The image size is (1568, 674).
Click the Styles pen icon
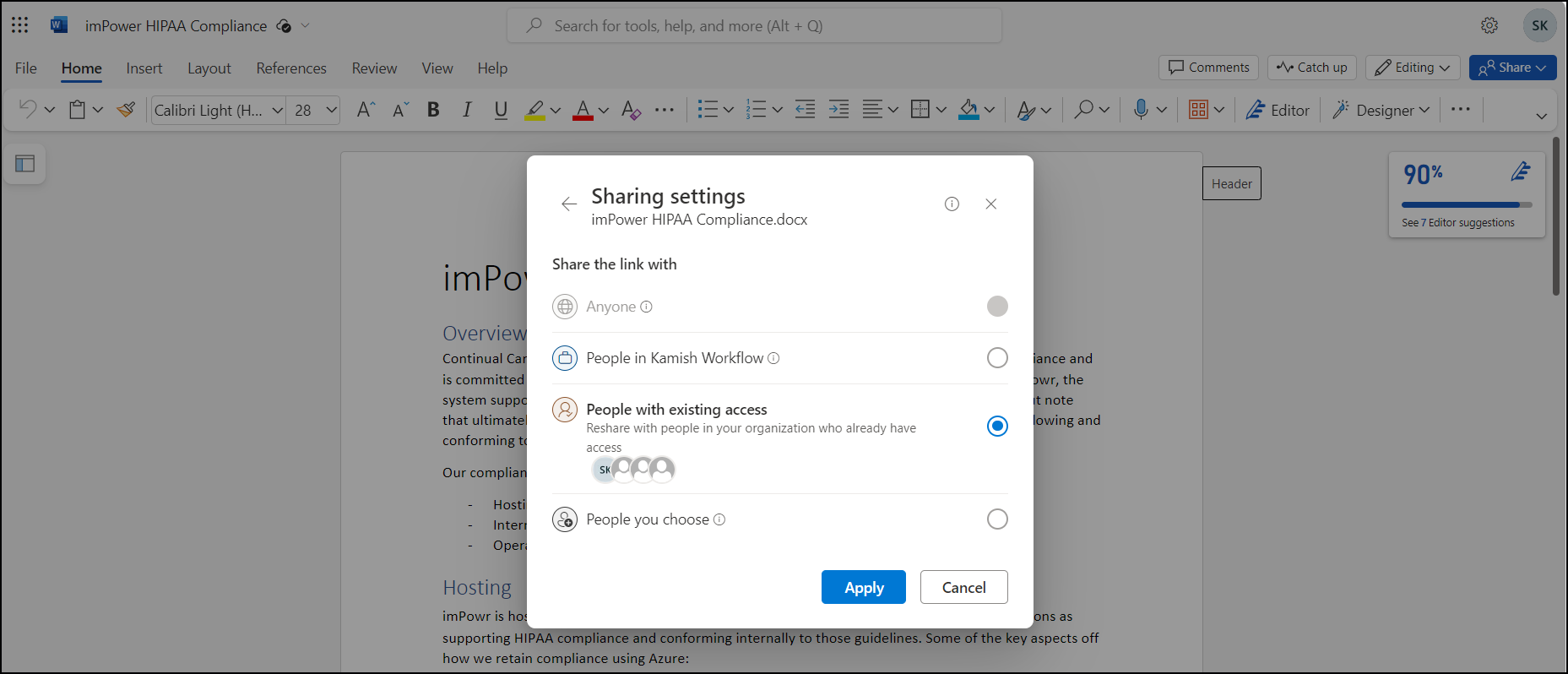pyautogui.click(x=1026, y=110)
